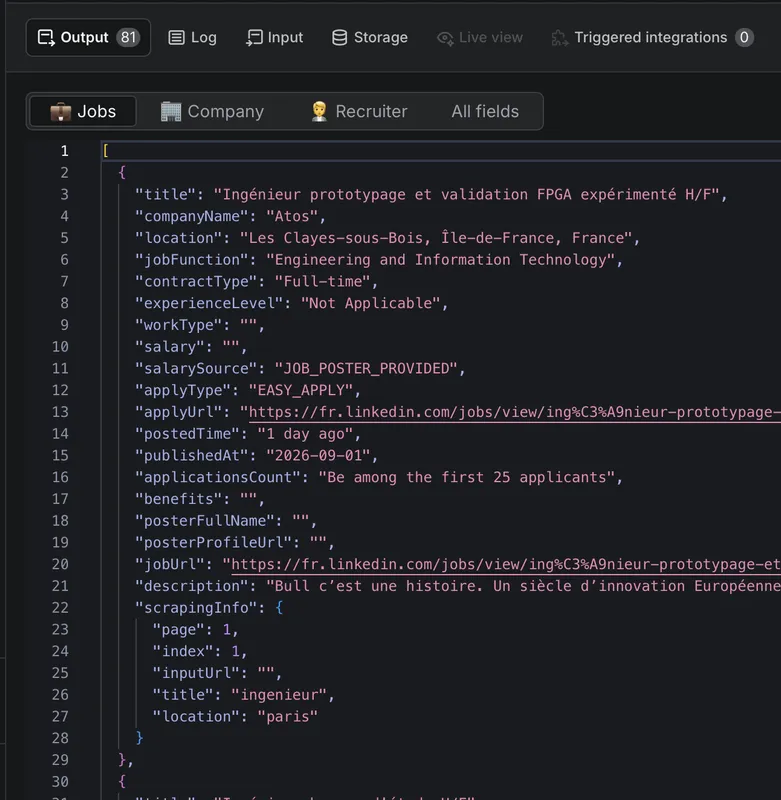This screenshot has height=800, width=781.
Task: Click the "posterFullName" key
Action: coord(205,521)
